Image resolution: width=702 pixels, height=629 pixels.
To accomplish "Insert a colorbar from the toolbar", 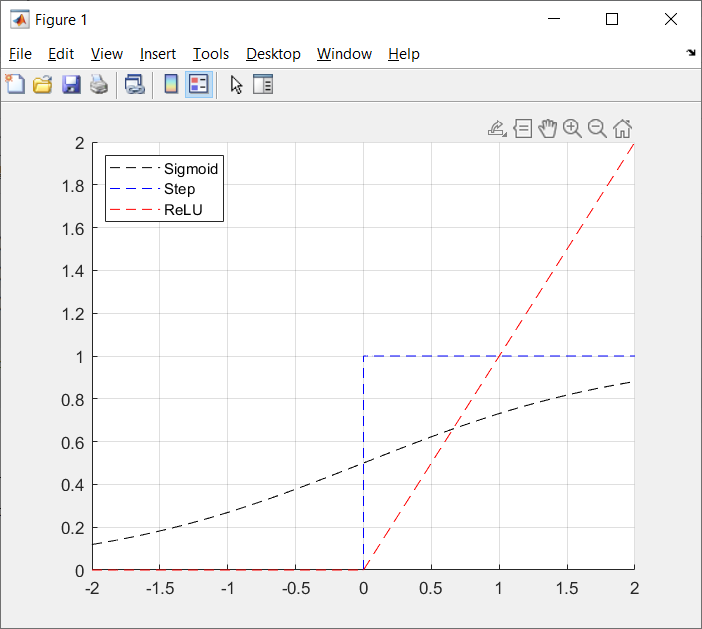I will [171, 84].
